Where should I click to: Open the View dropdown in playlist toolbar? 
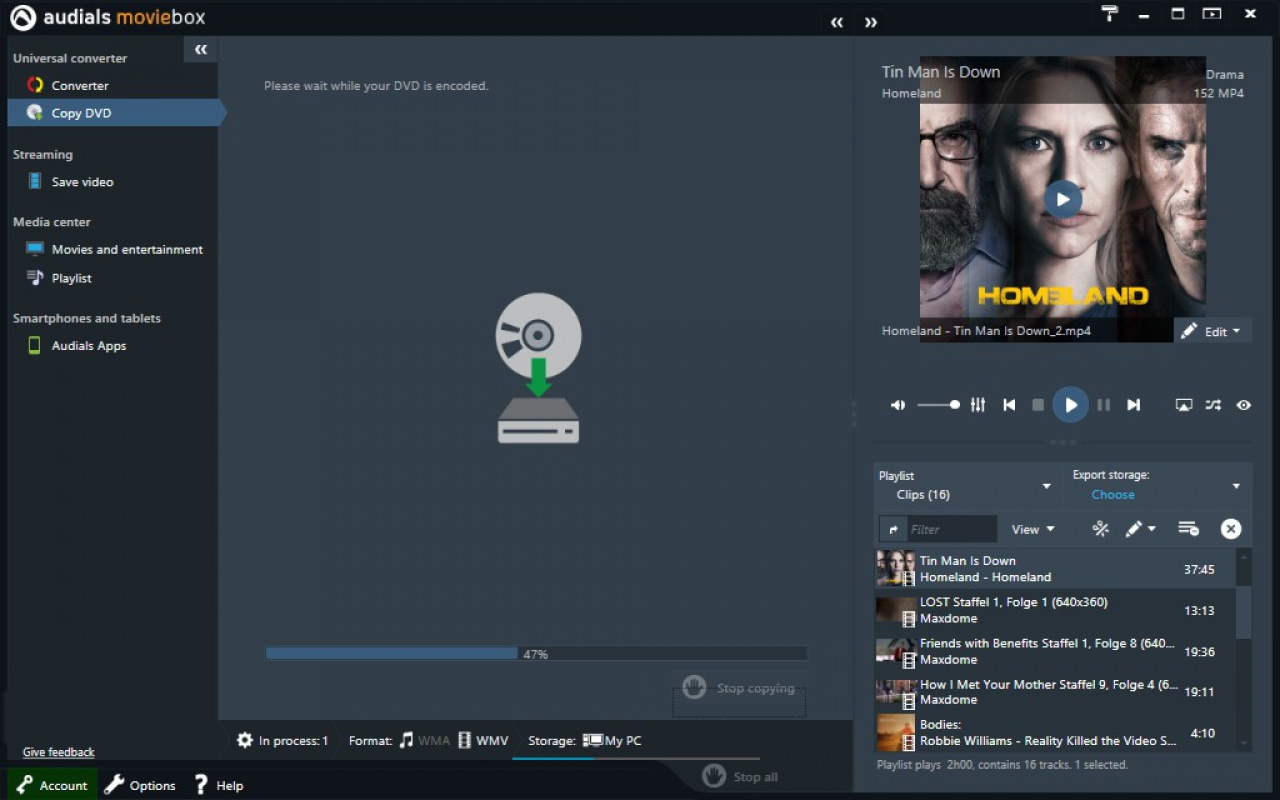pyautogui.click(x=1033, y=529)
